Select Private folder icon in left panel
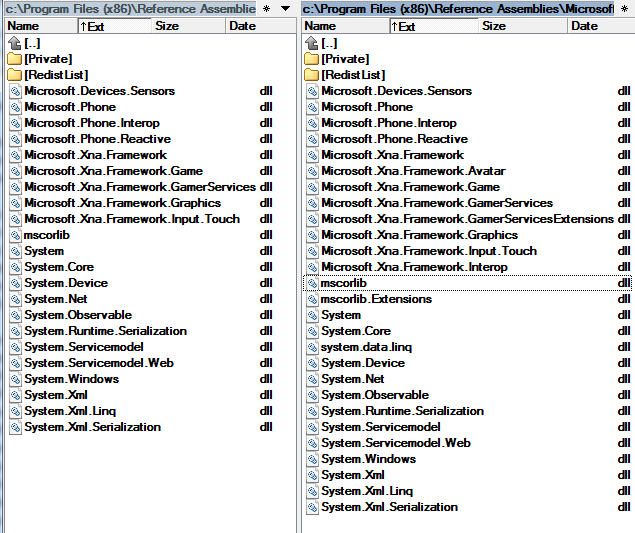 [15, 59]
